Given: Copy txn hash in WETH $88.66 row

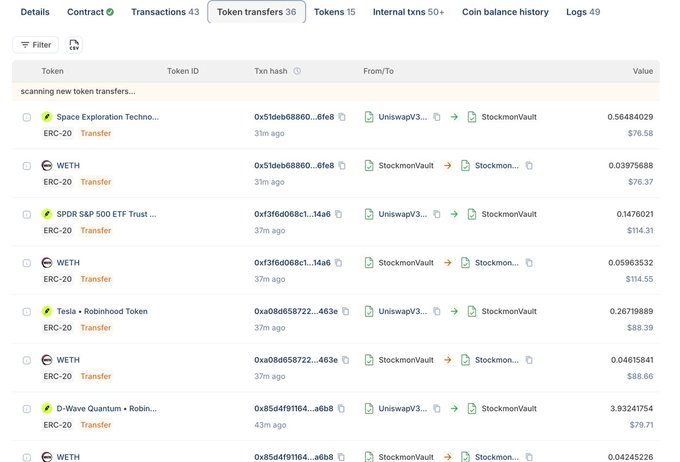Looking at the screenshot, I should click(346, 360).
